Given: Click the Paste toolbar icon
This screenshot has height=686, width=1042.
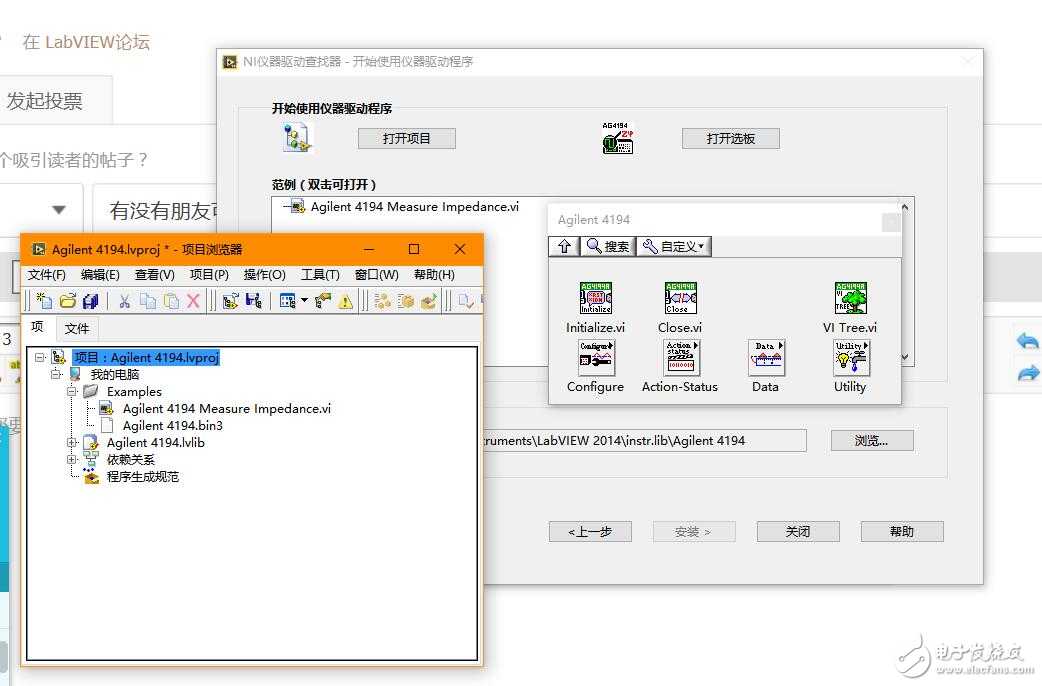Looking at the screenshot, I should pos(171,301).
